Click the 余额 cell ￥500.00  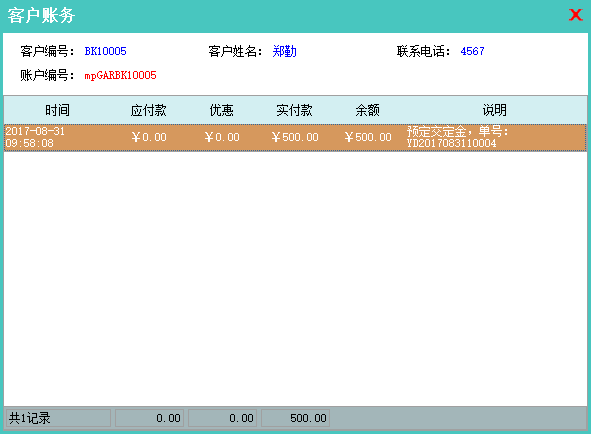tap(368, 137)
